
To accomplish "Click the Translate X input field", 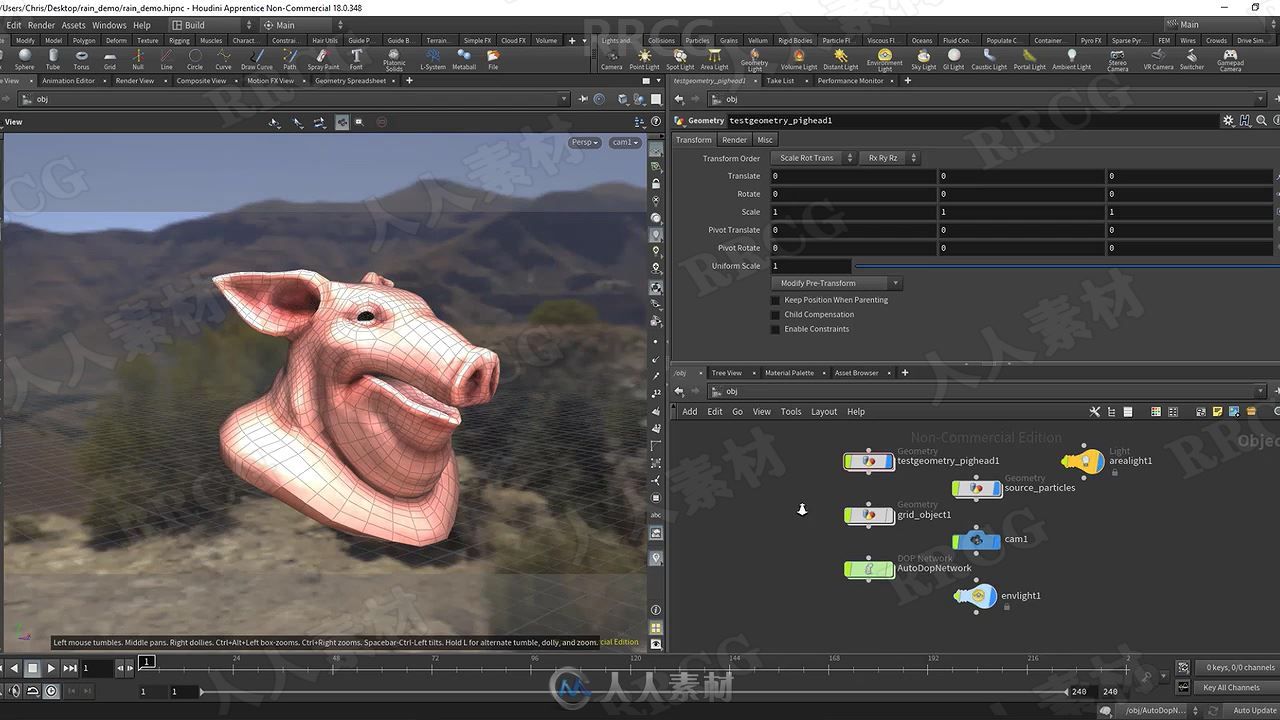I will (x=853, y=176).
